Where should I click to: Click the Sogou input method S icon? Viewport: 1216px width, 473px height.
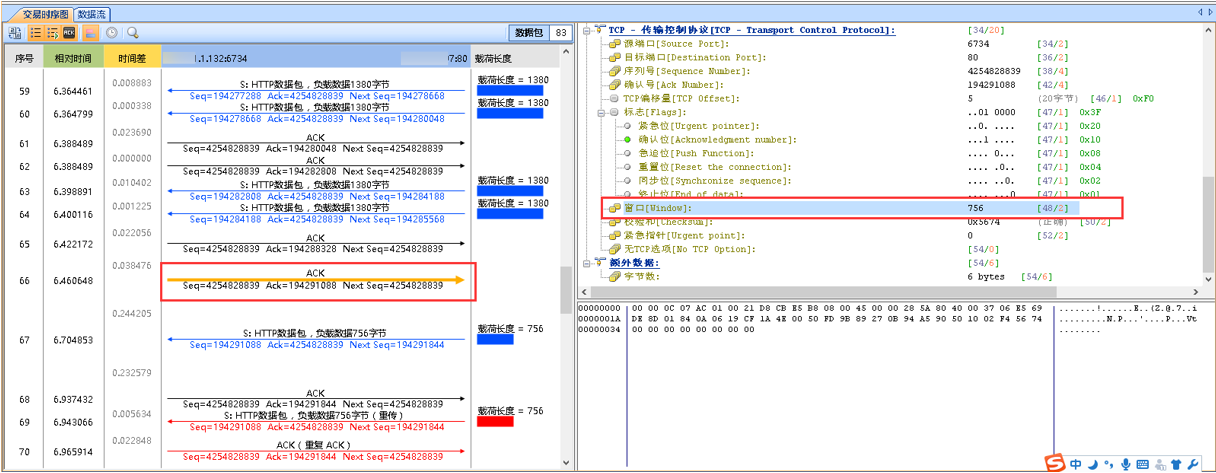1055,464
